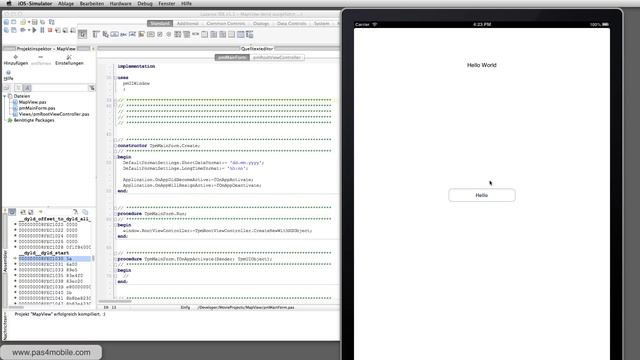Select the TLabel 'abc' palette component
Viewport: 640px width, 360px height.
coord(123,34)
